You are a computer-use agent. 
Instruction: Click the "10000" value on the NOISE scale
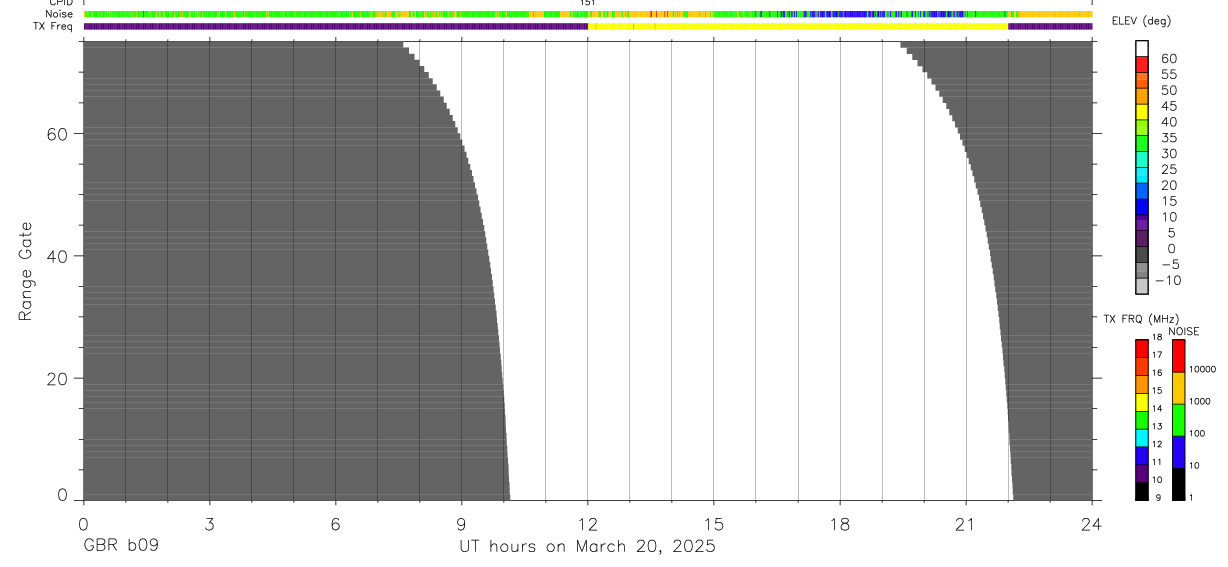pos(1202,369)
